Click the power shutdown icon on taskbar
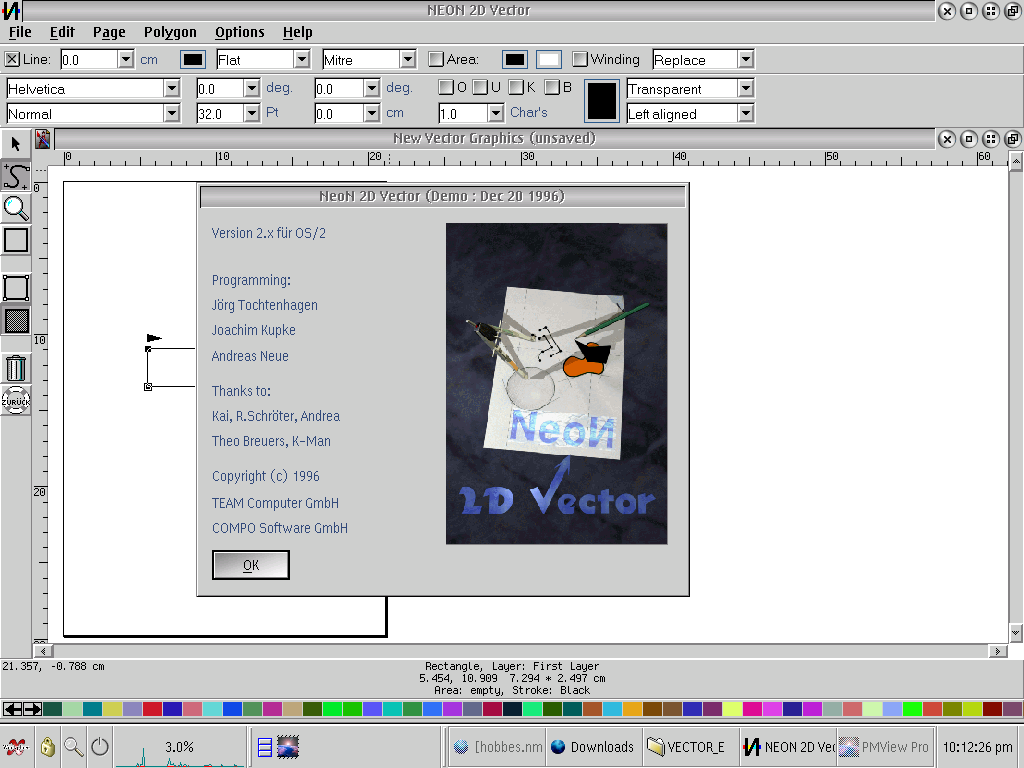Viewport: 1024px width, 768px height. (100, 746)
